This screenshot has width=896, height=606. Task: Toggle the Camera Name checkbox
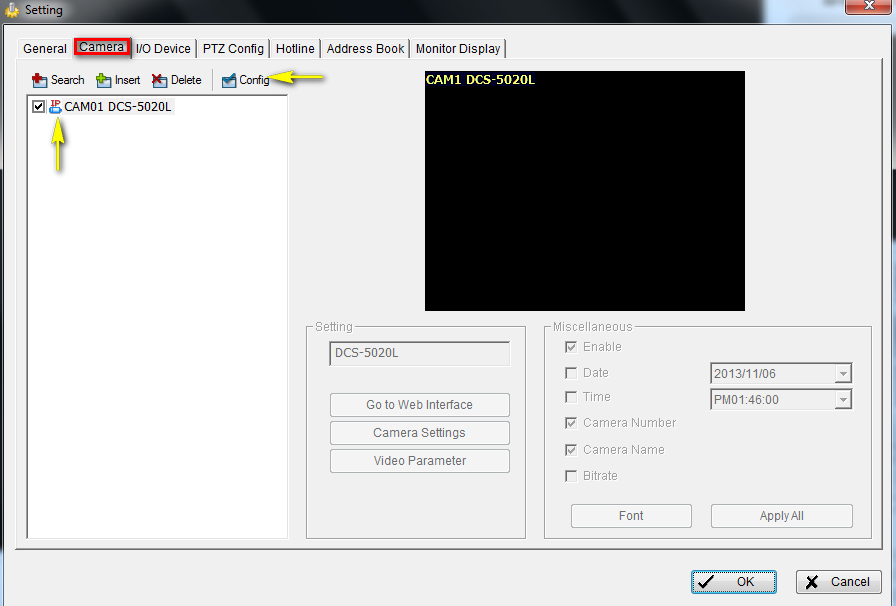pyautogui.click(x=570, y=450)
